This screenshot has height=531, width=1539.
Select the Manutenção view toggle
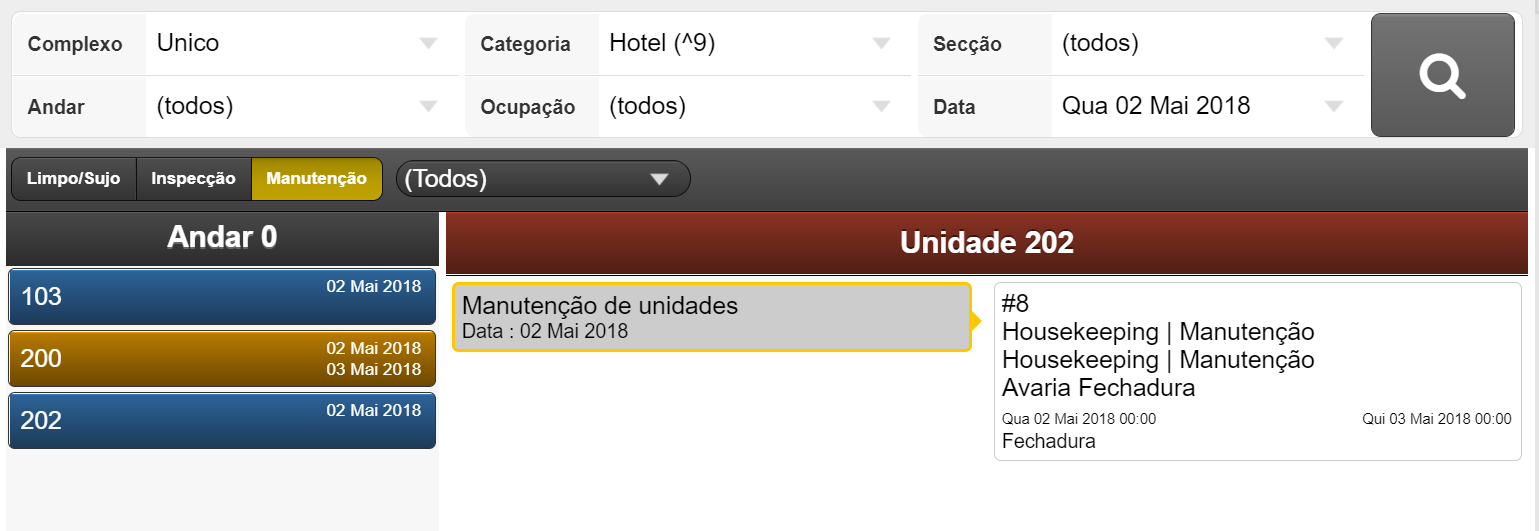pyautogui.click(x=316, y=179)
